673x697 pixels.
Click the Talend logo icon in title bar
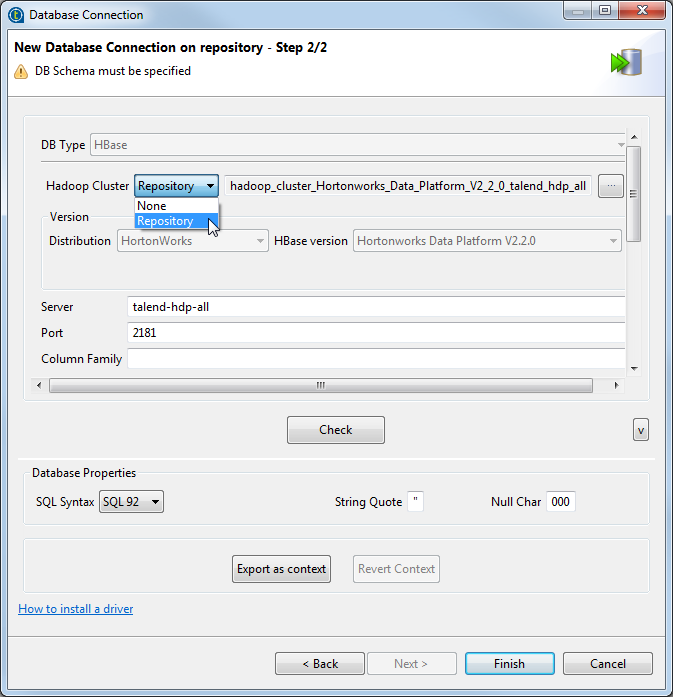[16, 15]
